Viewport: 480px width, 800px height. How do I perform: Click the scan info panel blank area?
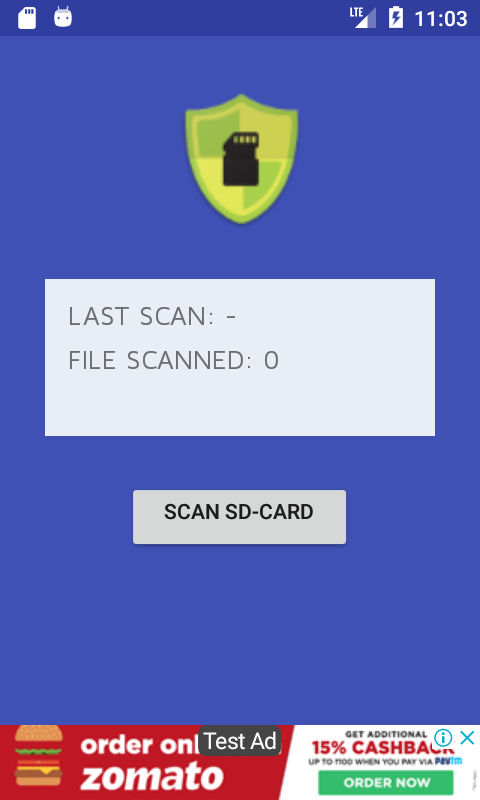coord(240,406)
